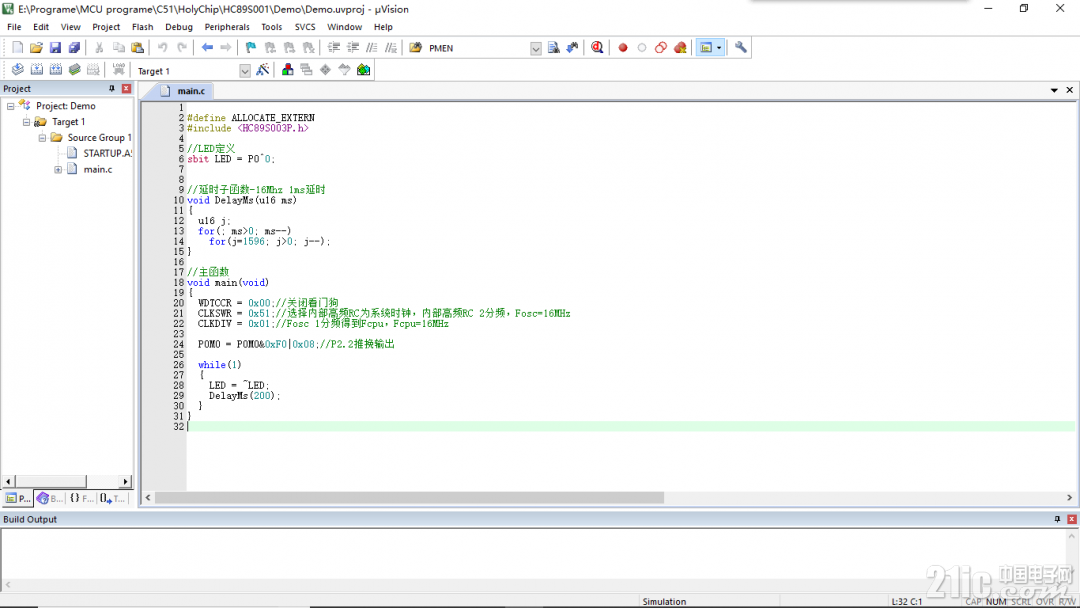Open Options for Target wand icon

[262, 70]
